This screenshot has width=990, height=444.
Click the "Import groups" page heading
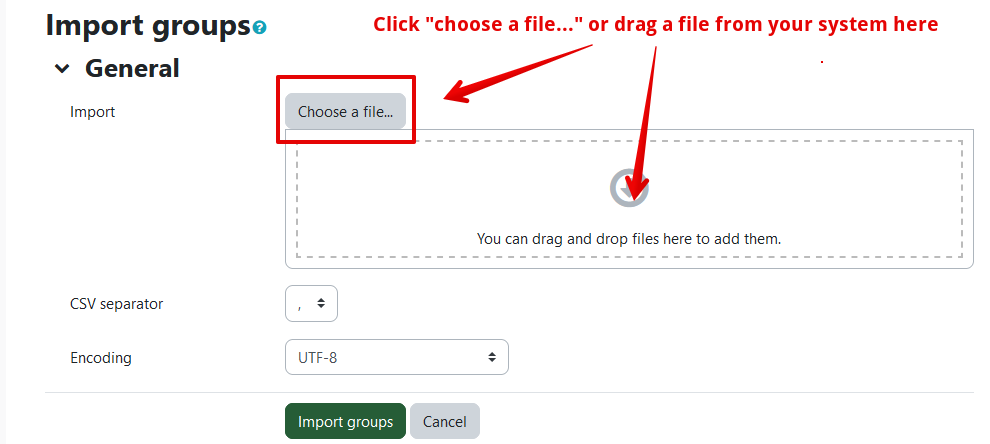(x=148, y=25)
